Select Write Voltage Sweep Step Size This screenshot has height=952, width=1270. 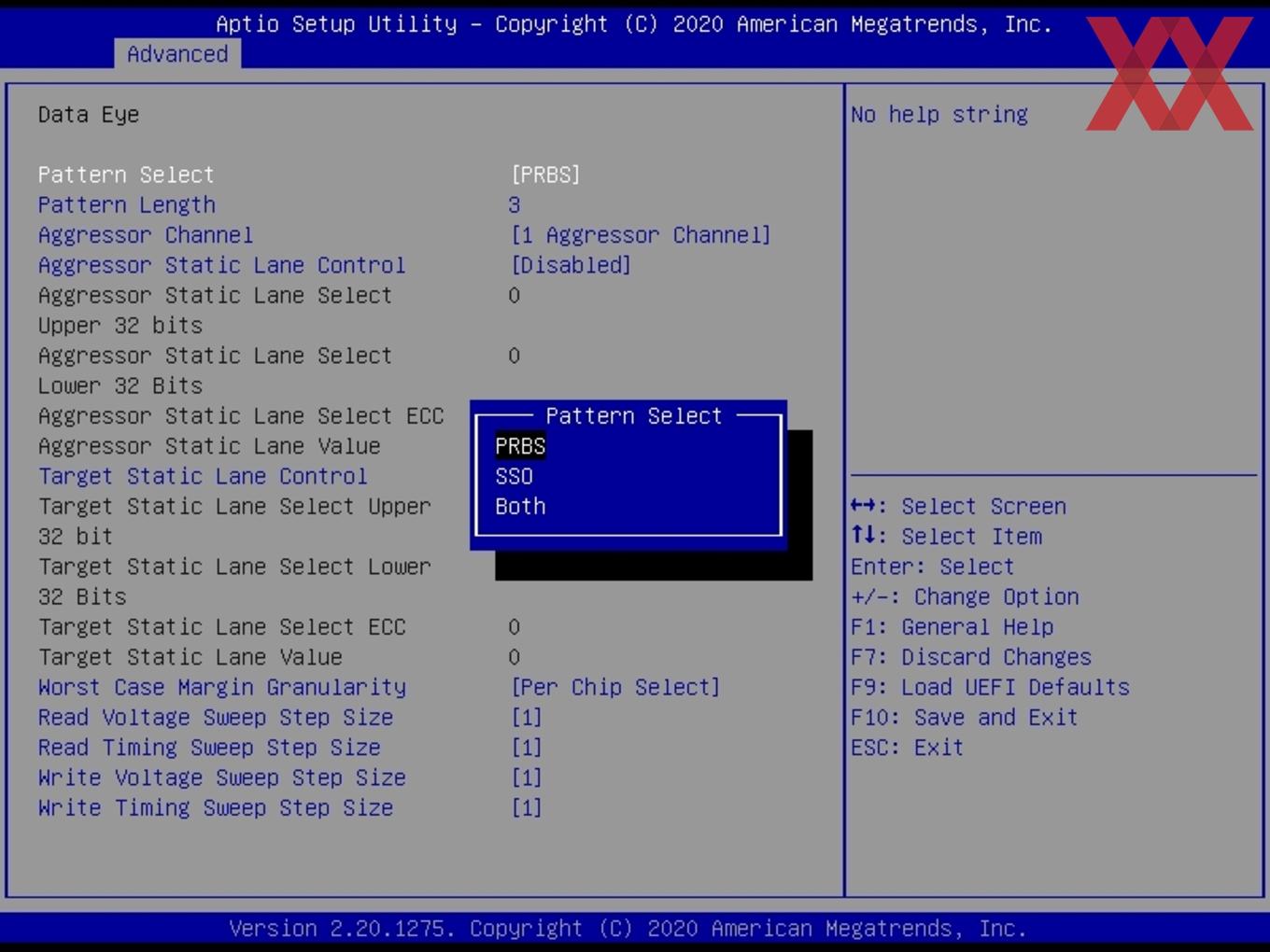(x=222, y=777)
